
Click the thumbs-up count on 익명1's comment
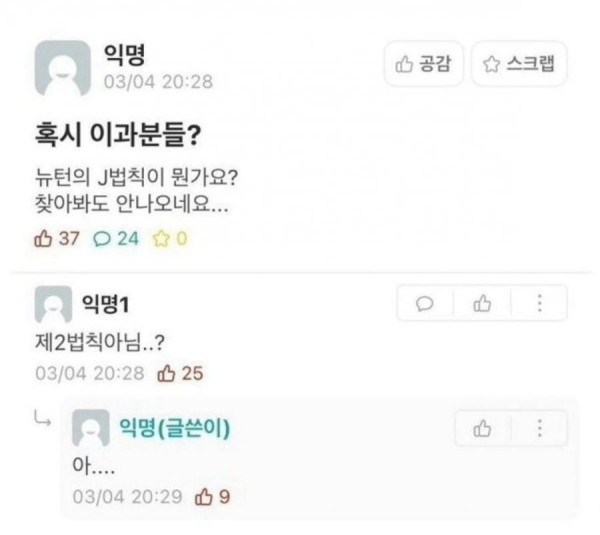(181, 373)
